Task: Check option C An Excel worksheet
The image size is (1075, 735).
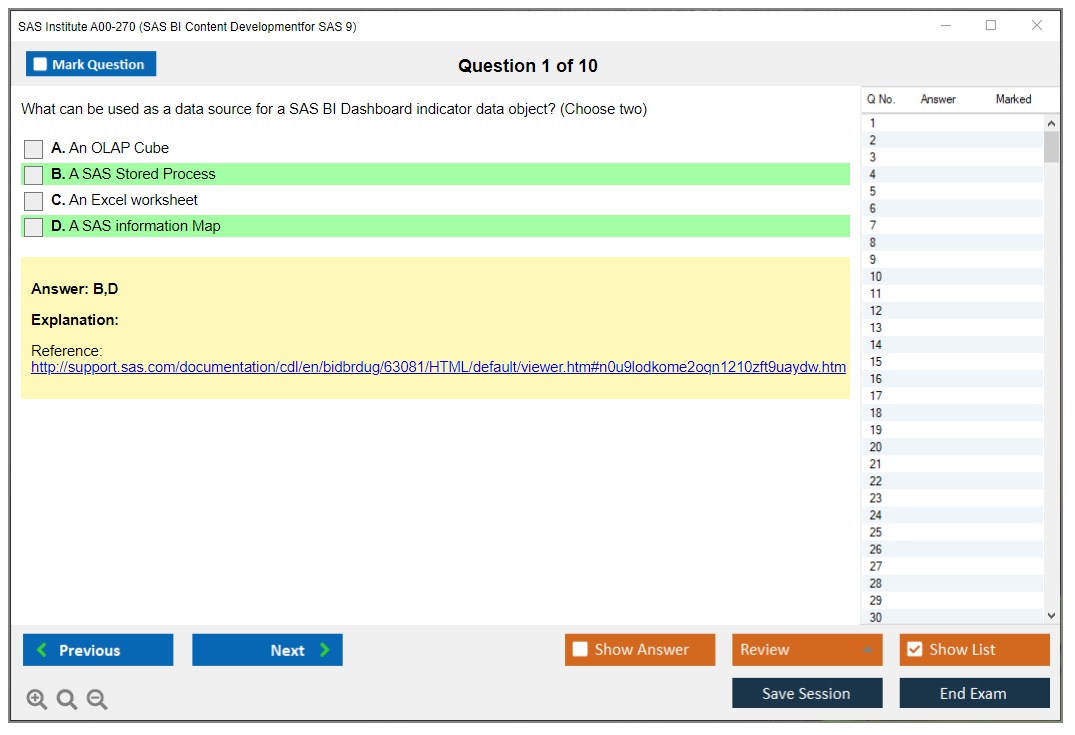Action: 34,201
